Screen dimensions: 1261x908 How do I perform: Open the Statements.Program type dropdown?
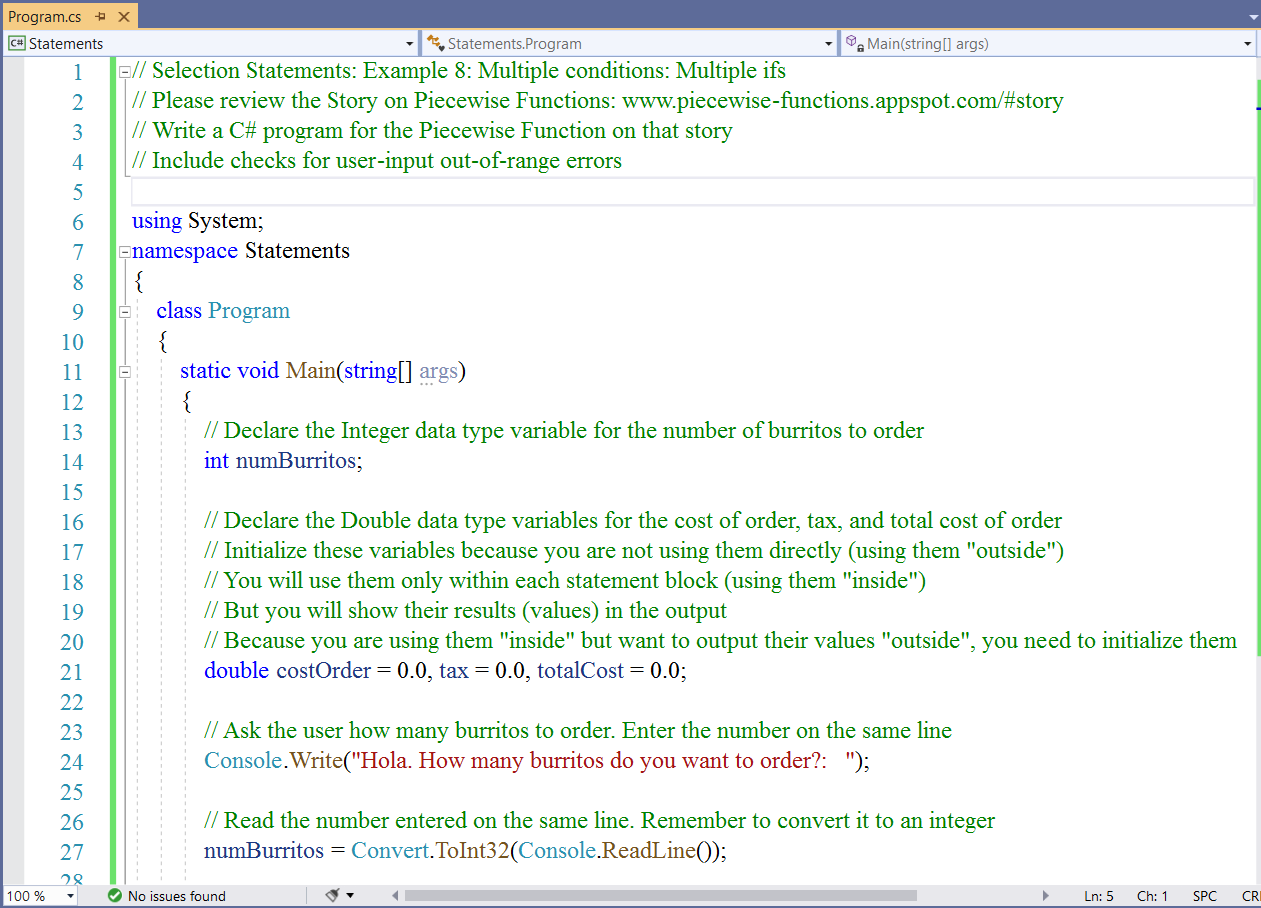tap(828, 44)
